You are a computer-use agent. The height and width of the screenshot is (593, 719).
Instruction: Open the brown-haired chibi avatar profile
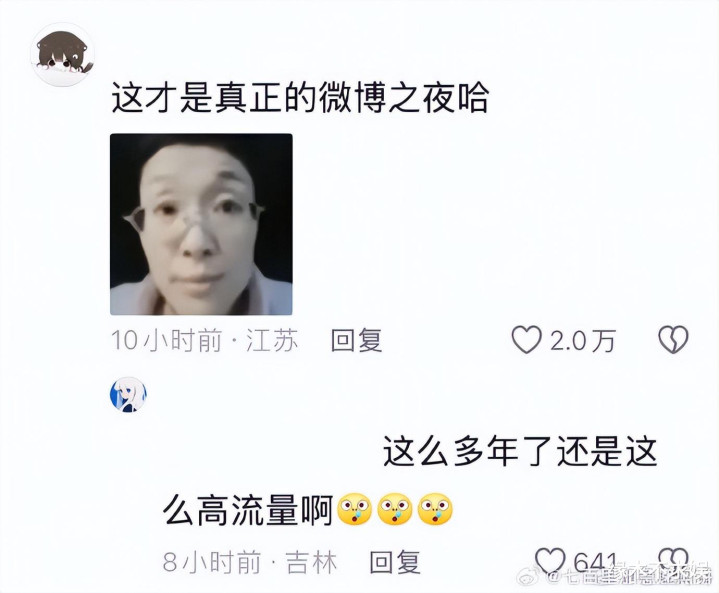[x=62, y=55]
